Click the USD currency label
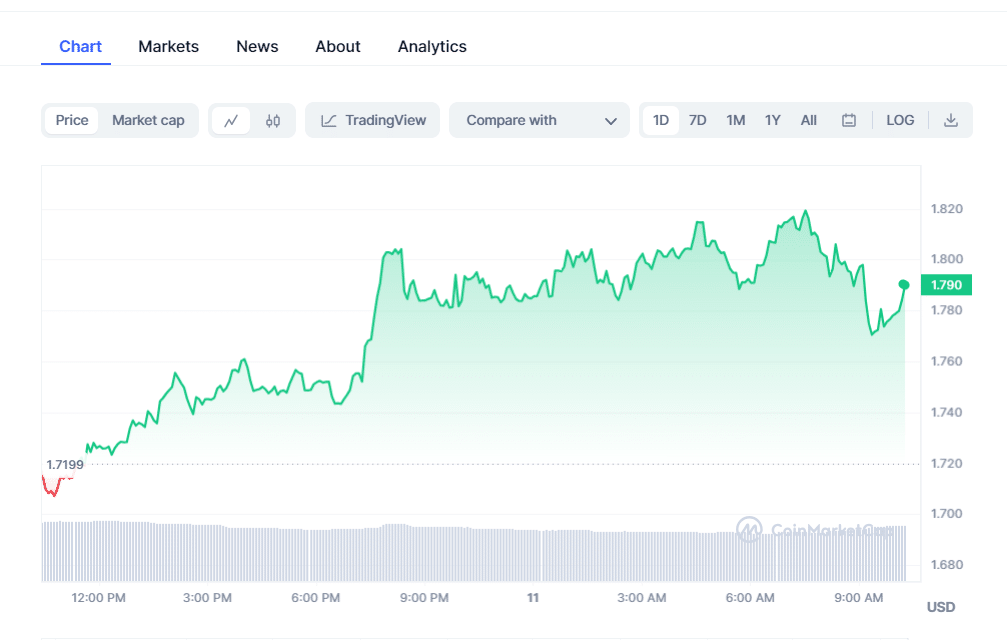Screen dimensions: 1007x640 [941, 607]
